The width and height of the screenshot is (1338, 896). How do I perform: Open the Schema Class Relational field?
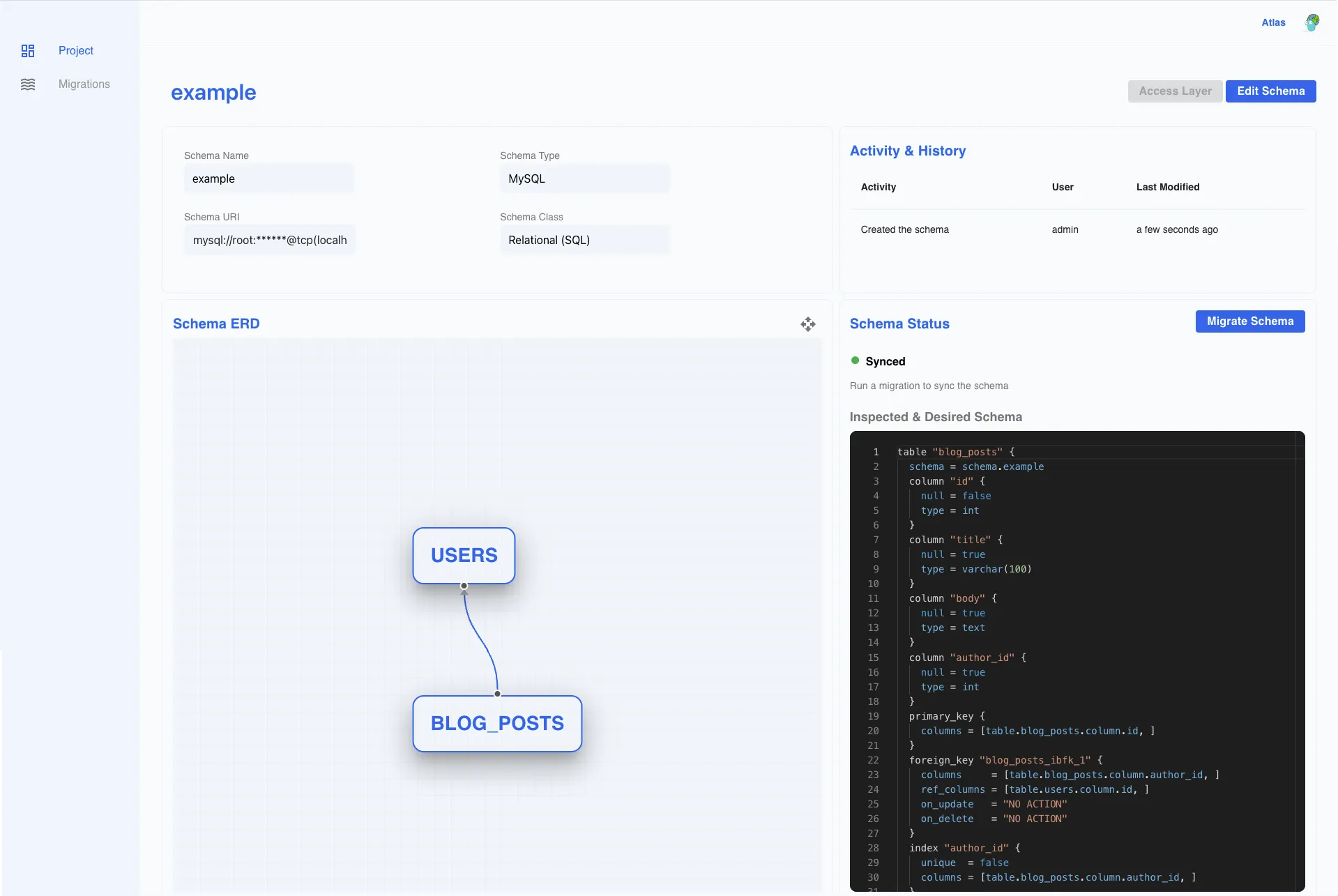pos(585,240)
